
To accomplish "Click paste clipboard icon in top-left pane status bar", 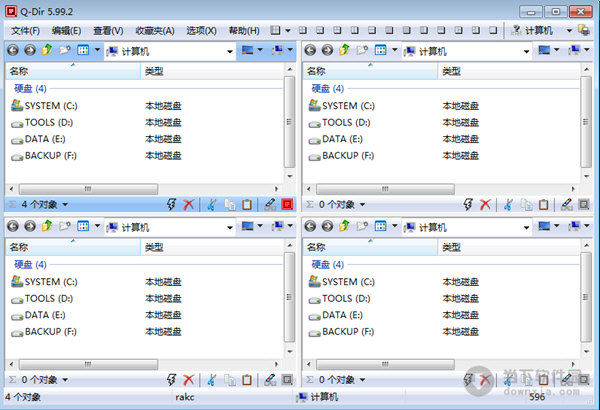I will [x=247, y=204].
